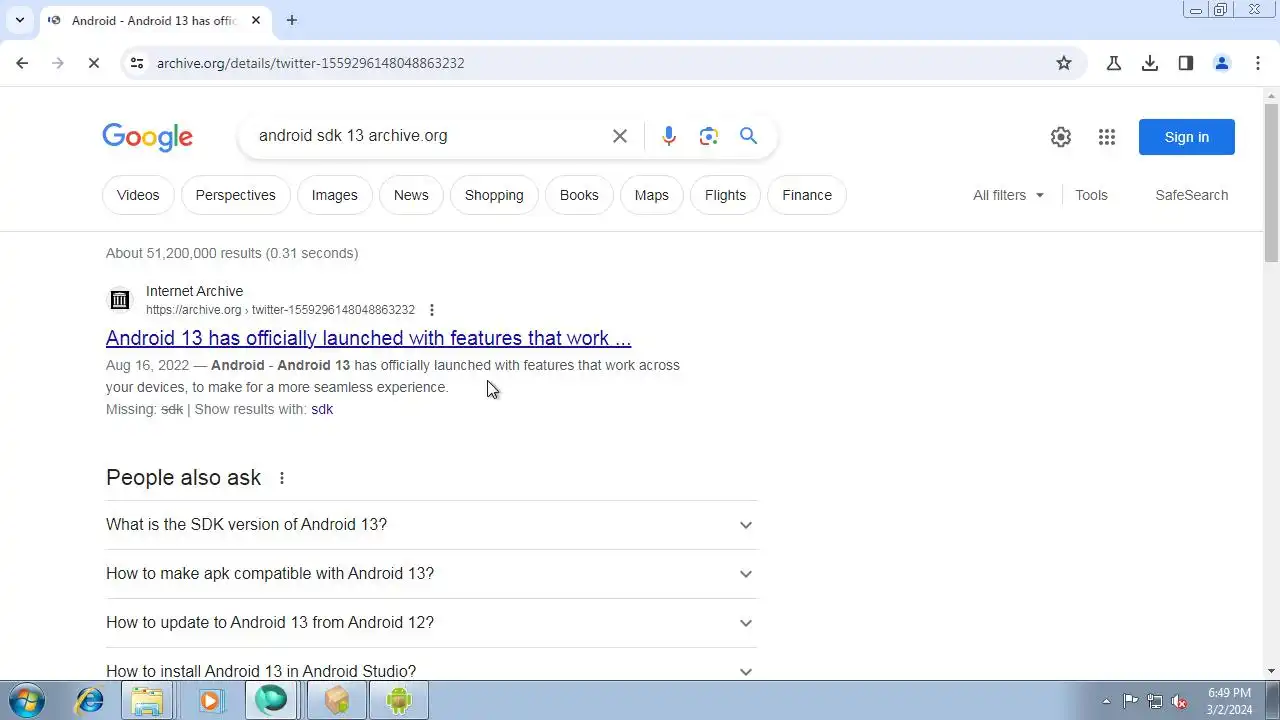This screenshot has width=1280, height=720.
Task: Select the Maps filter
Action: [x=652, y=195]
